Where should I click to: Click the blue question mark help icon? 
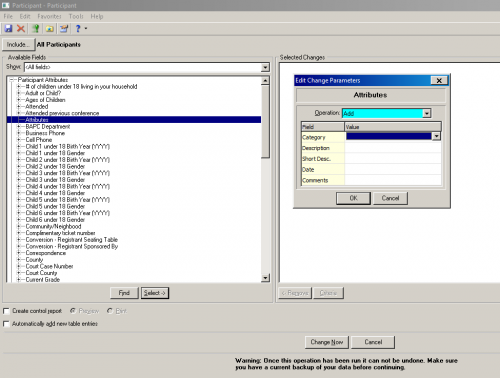click(x=78, y=29)
